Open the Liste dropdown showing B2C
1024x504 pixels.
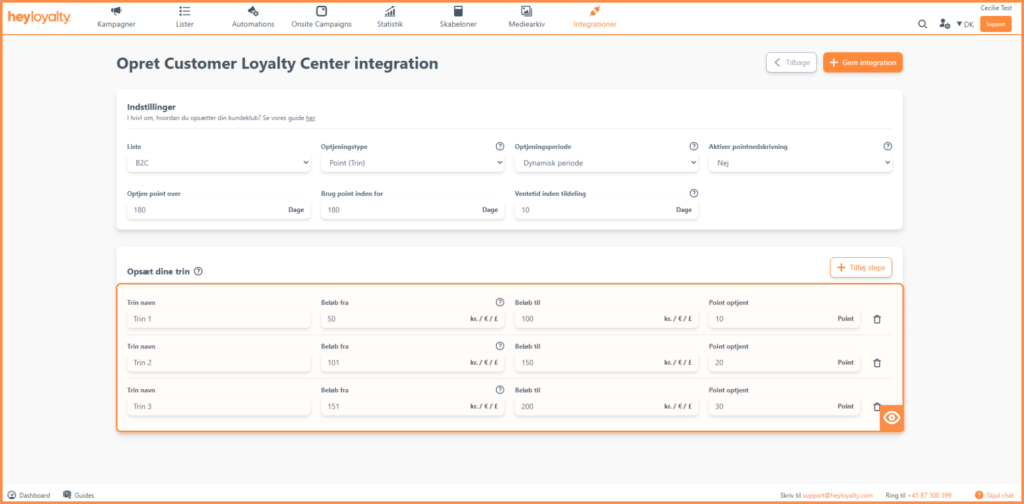[219, 163]
